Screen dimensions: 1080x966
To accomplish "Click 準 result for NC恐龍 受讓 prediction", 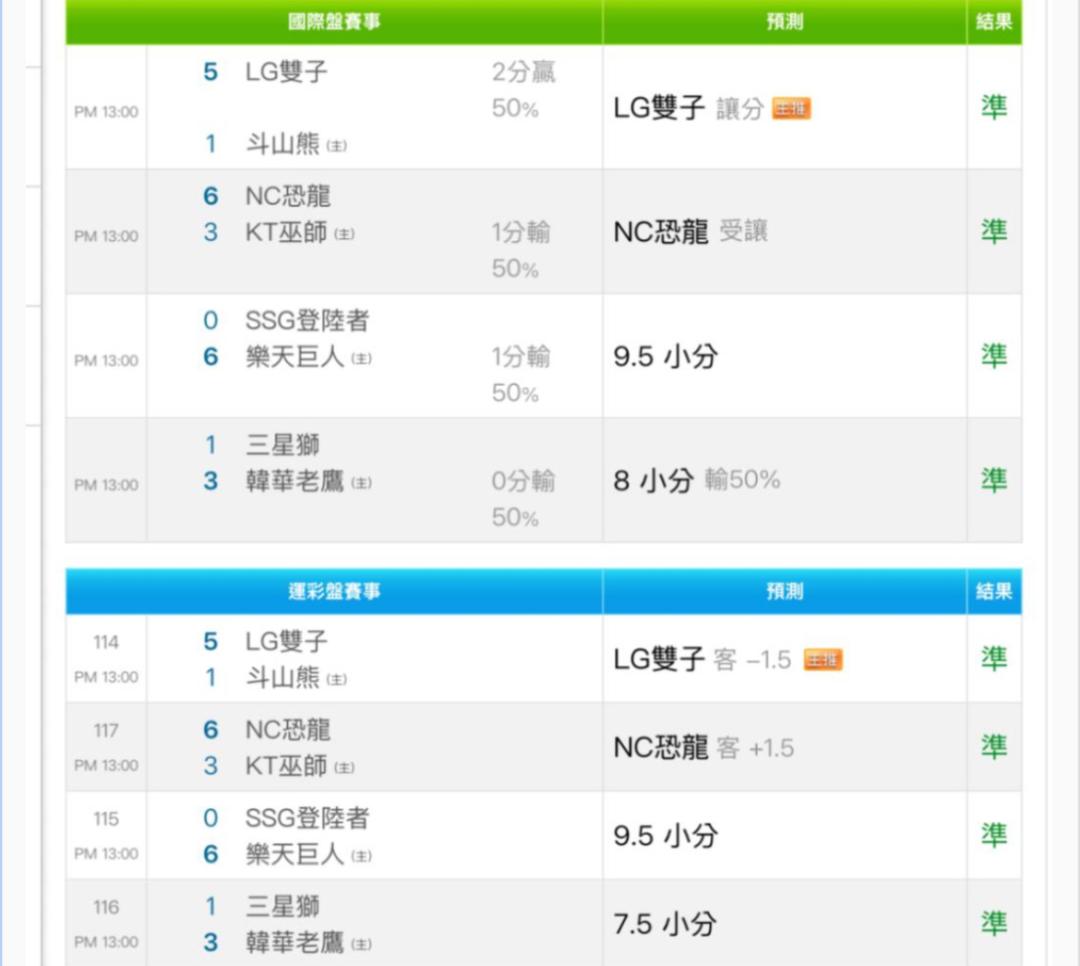I will (994, 232).
